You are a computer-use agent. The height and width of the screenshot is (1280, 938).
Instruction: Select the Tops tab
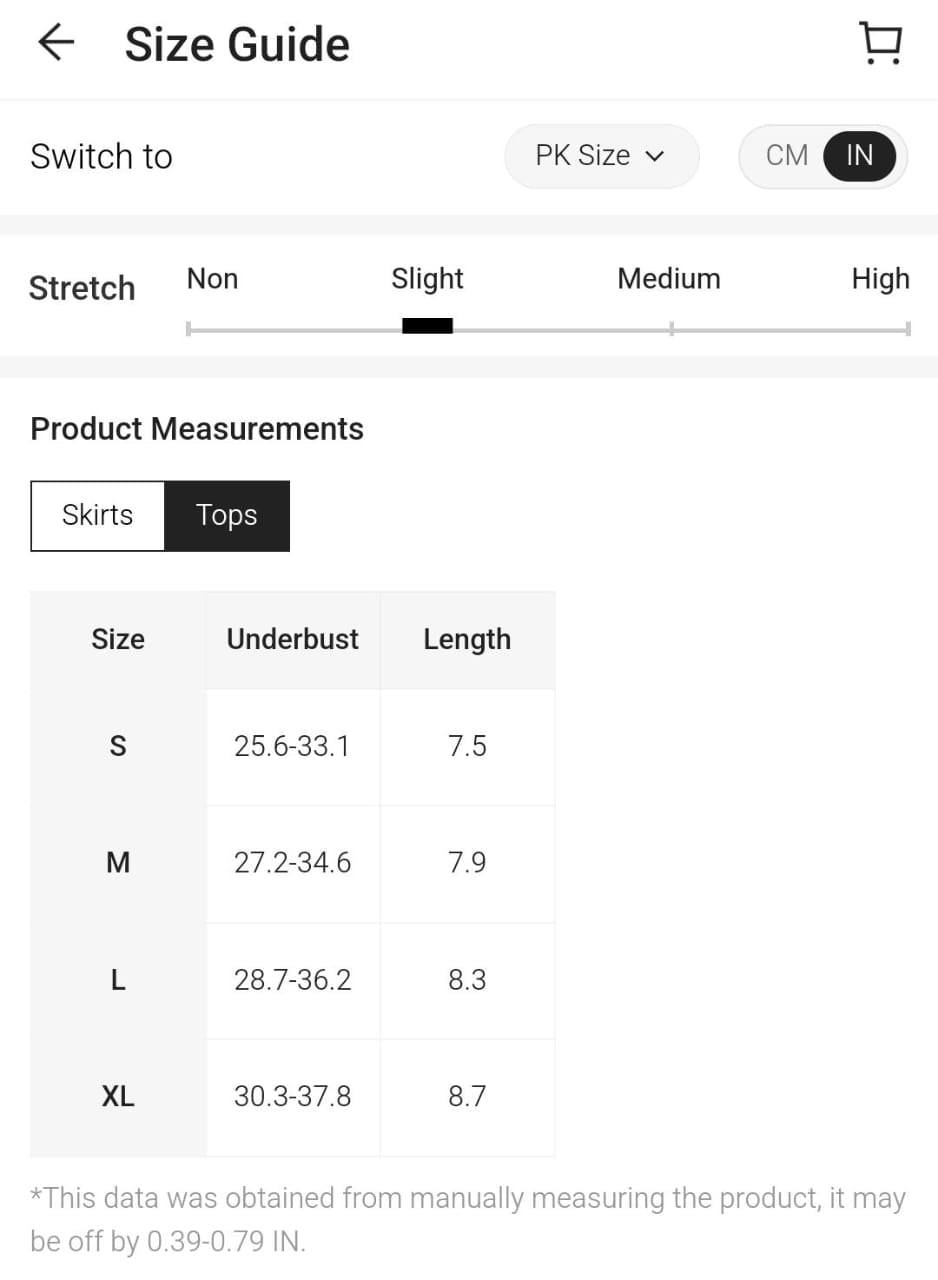point(227,515)
